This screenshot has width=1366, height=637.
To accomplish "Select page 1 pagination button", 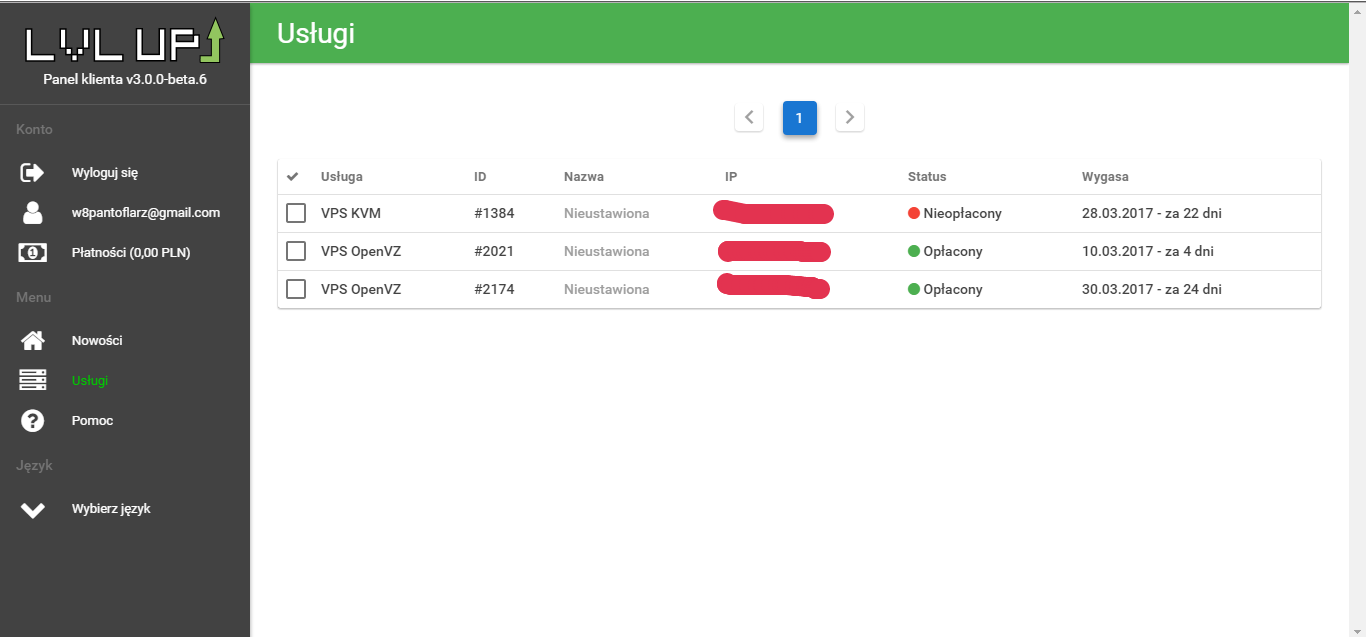I will click(799, 118).
